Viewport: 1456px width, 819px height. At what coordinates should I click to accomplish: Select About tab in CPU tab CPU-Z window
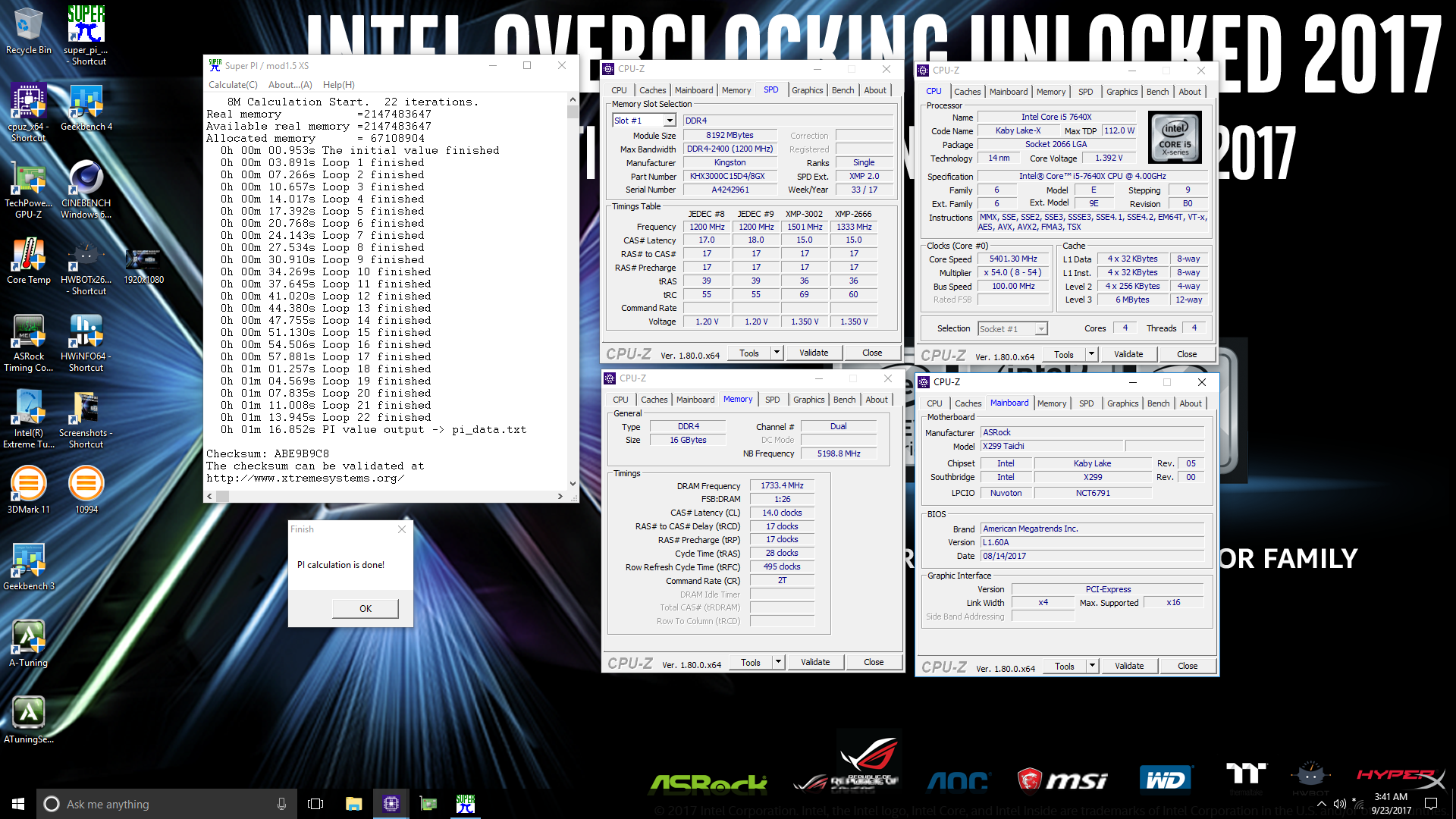[1189, 92]
